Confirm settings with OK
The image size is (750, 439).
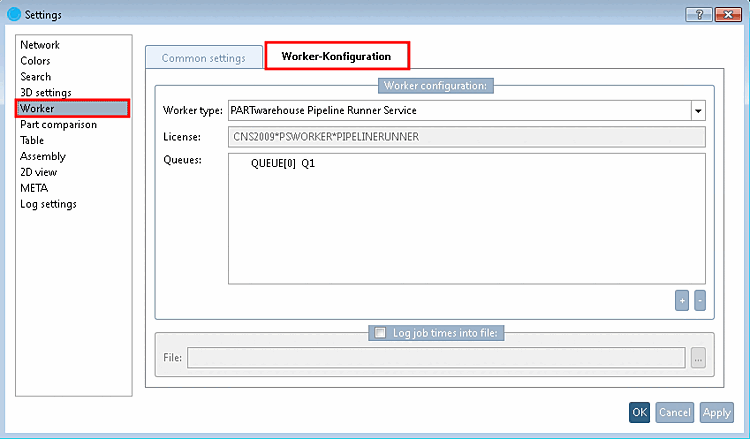pyautogui.click(x=640, y=412)
